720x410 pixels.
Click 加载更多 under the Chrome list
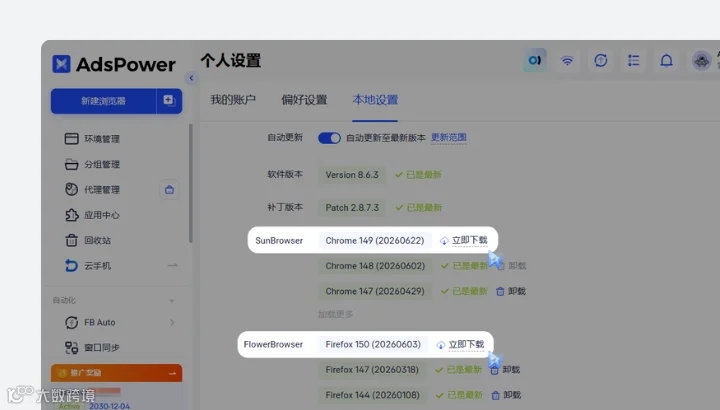(335, 314)
